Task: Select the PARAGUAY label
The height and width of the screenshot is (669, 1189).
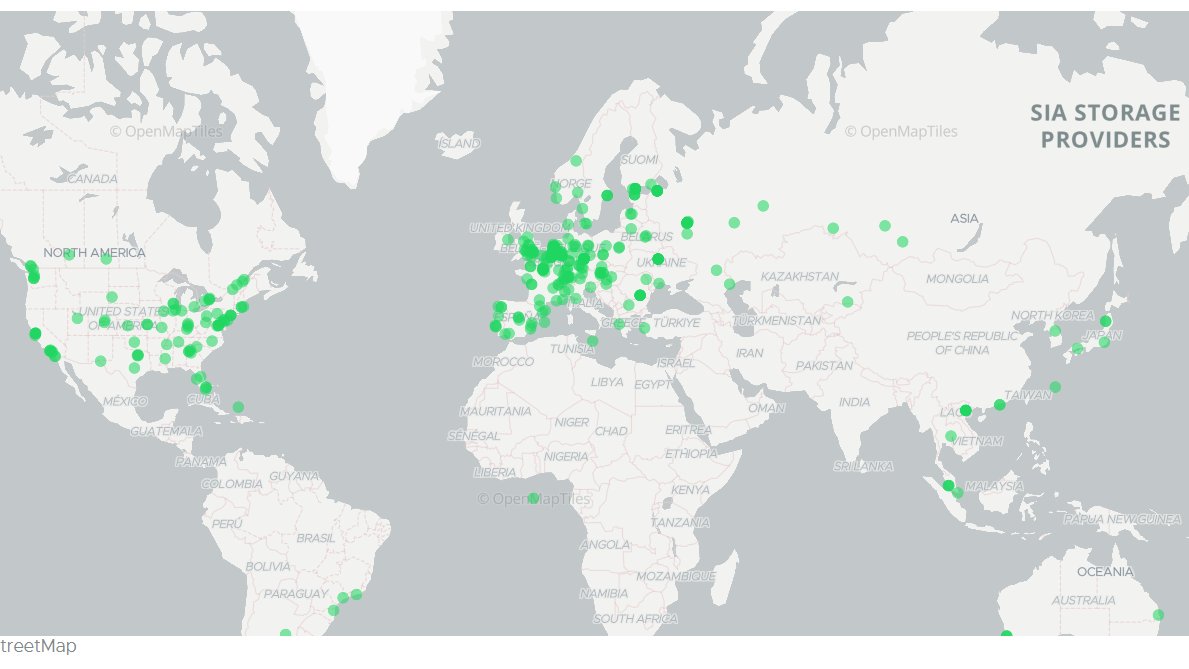Action: tap(296, 594)
